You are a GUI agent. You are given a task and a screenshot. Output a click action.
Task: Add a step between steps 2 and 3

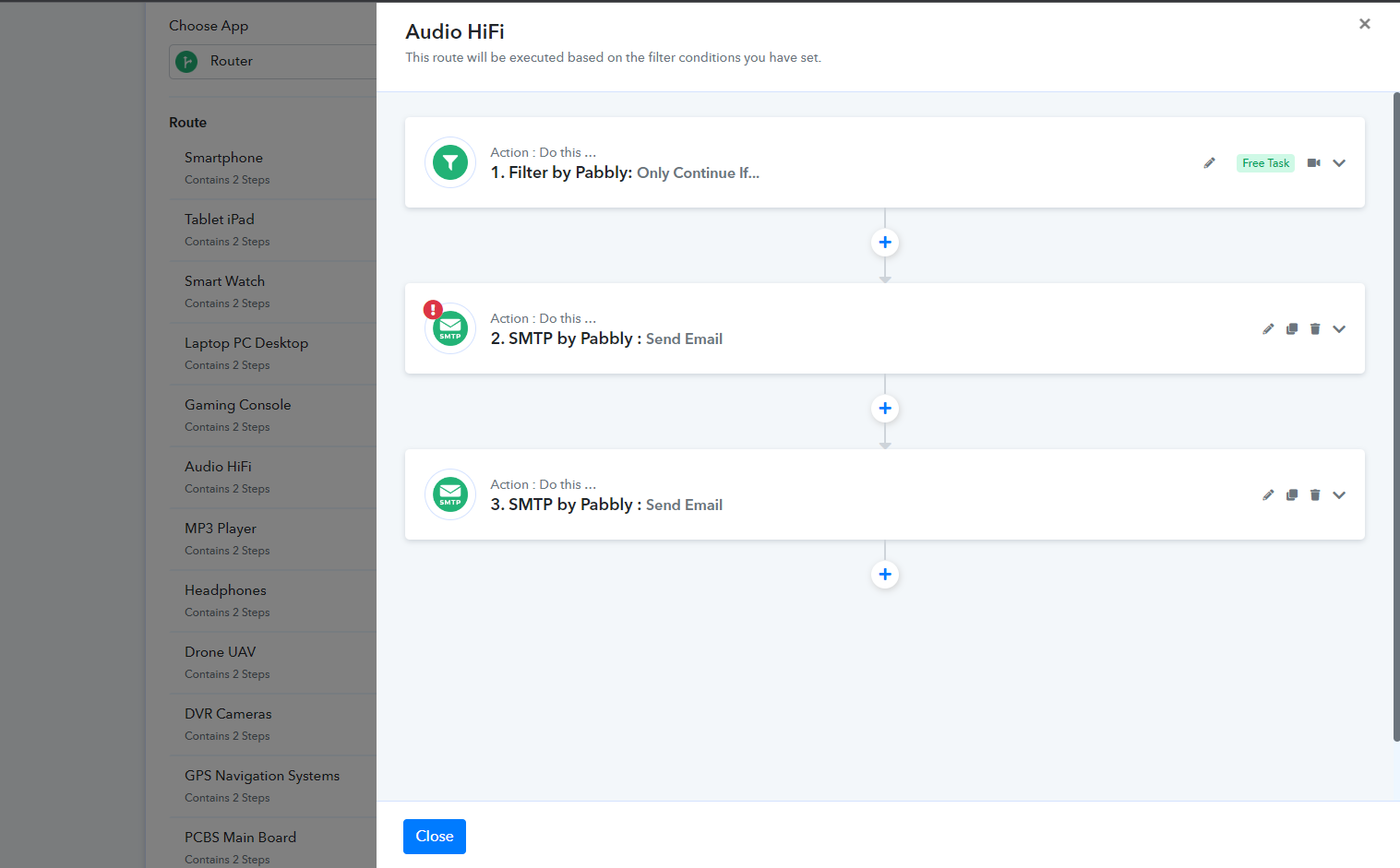click(885, 409)
